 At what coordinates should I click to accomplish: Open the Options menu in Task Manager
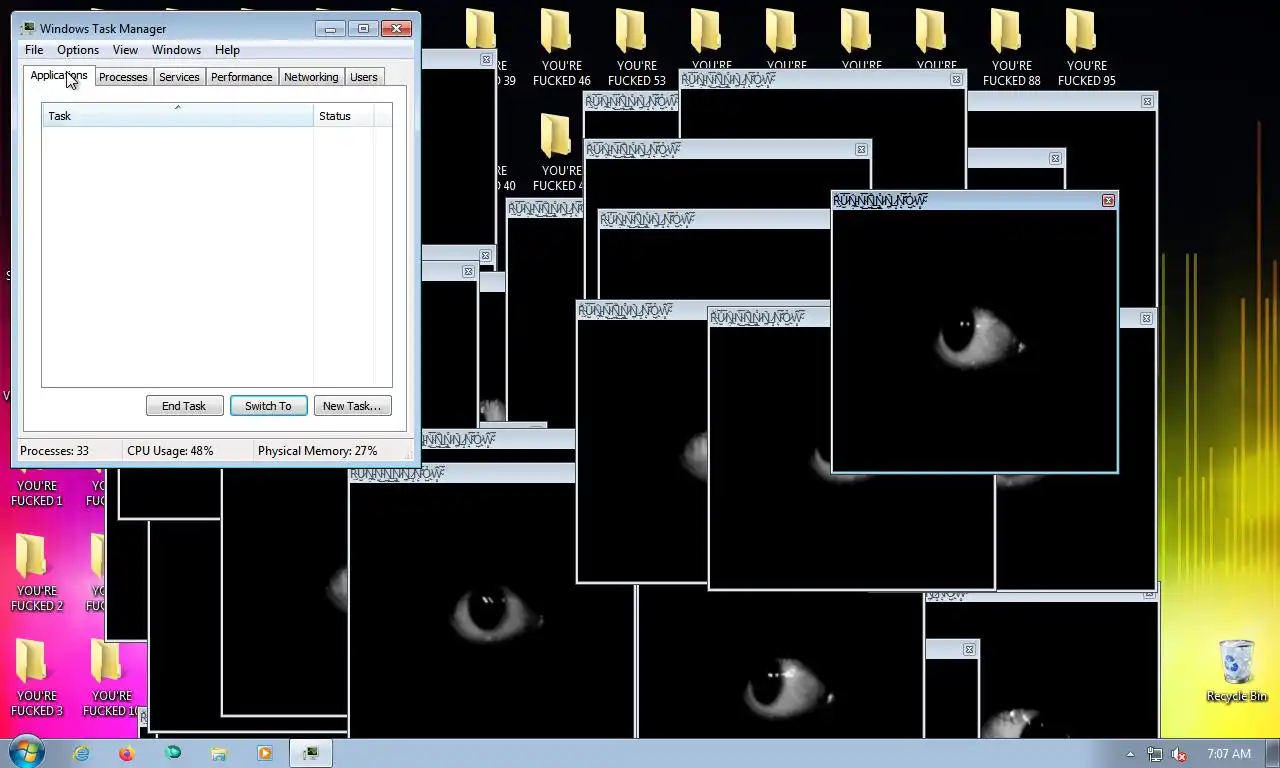point(78,50)
